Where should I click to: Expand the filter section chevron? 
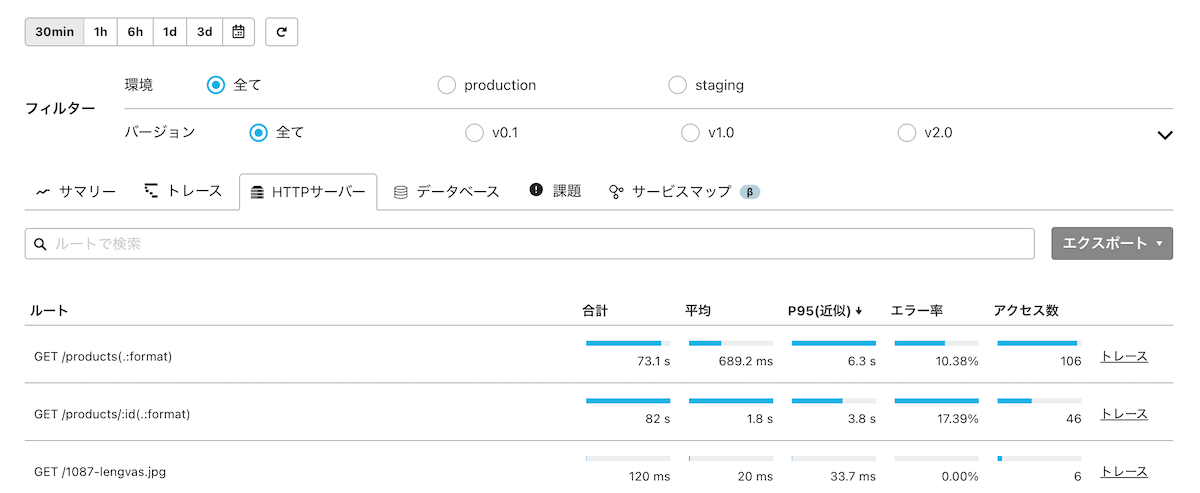pos(1164,135)
